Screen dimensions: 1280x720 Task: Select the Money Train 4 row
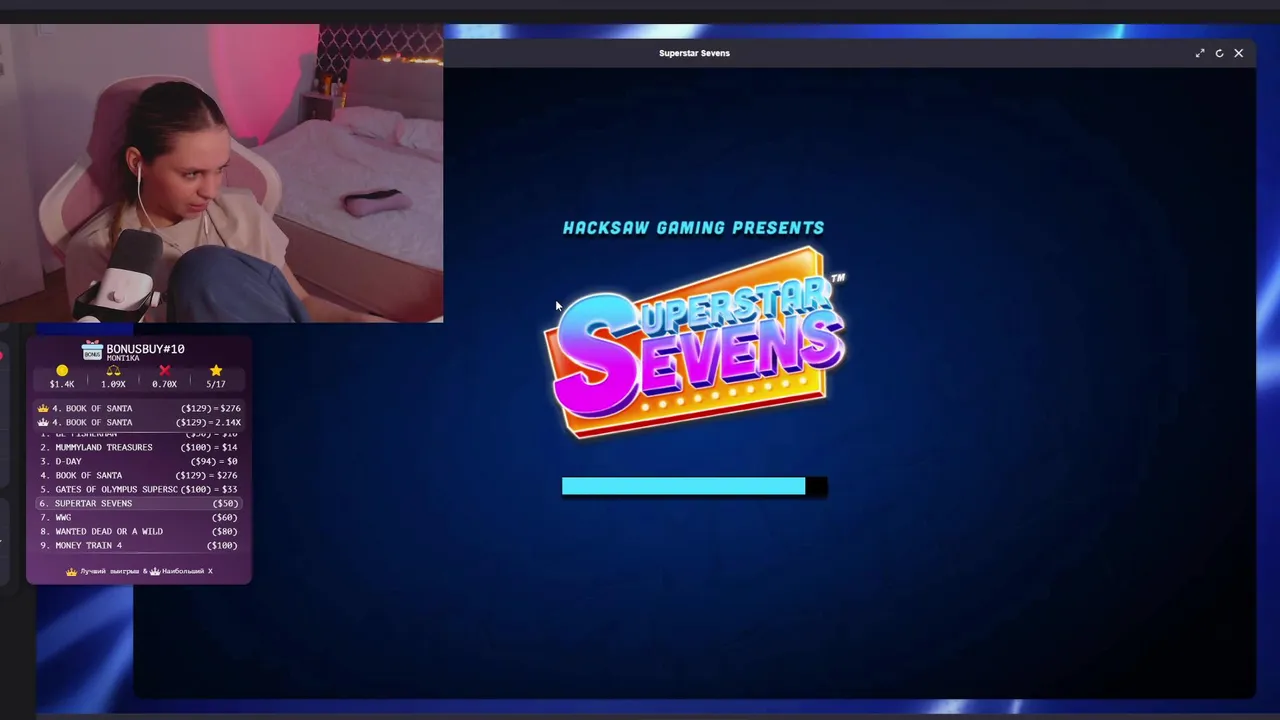pos(139,545)
